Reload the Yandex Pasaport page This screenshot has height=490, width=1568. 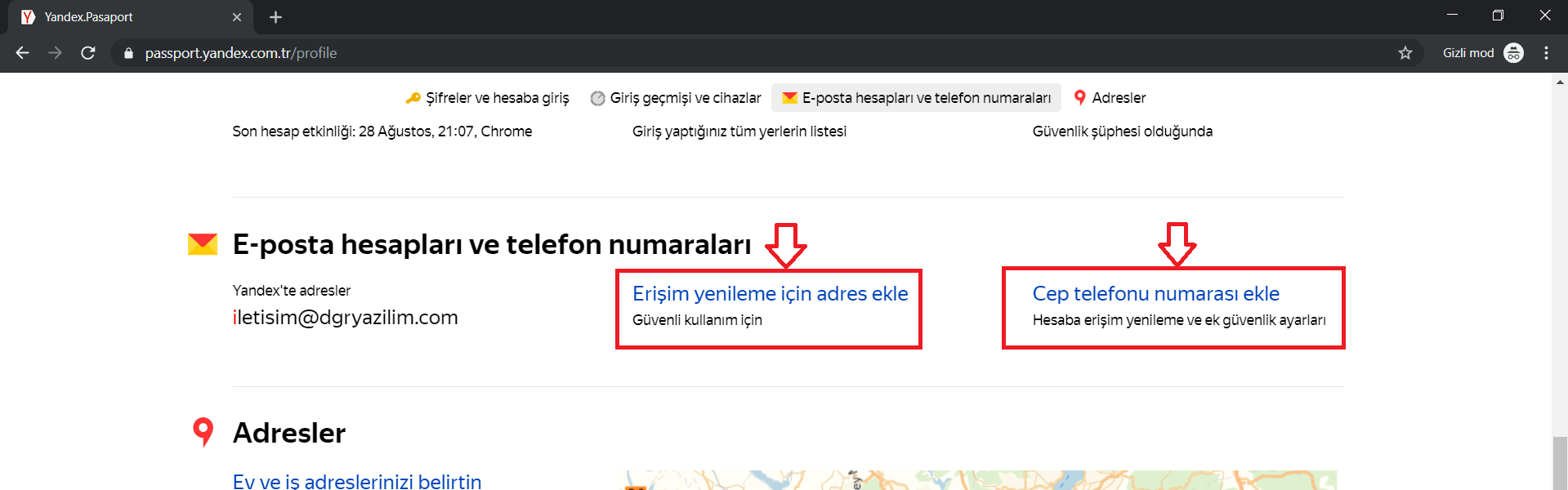(88, 53)
